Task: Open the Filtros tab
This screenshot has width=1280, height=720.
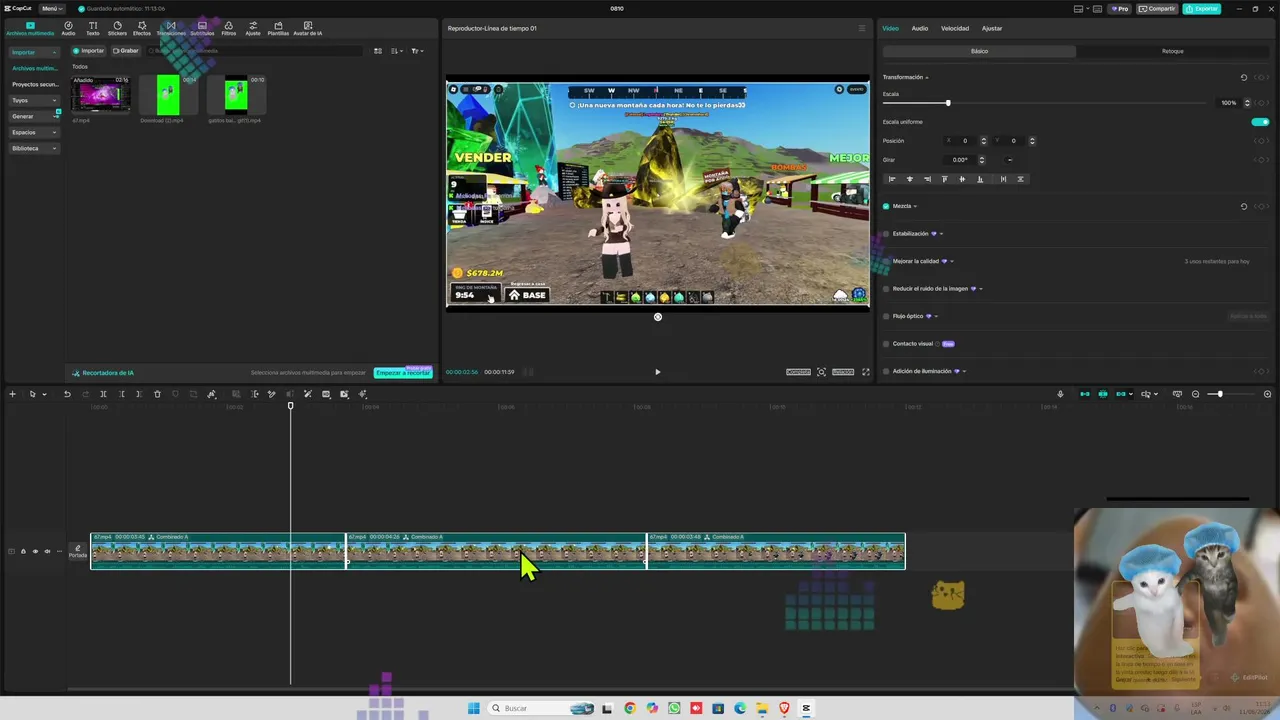Action: (229, 28)
